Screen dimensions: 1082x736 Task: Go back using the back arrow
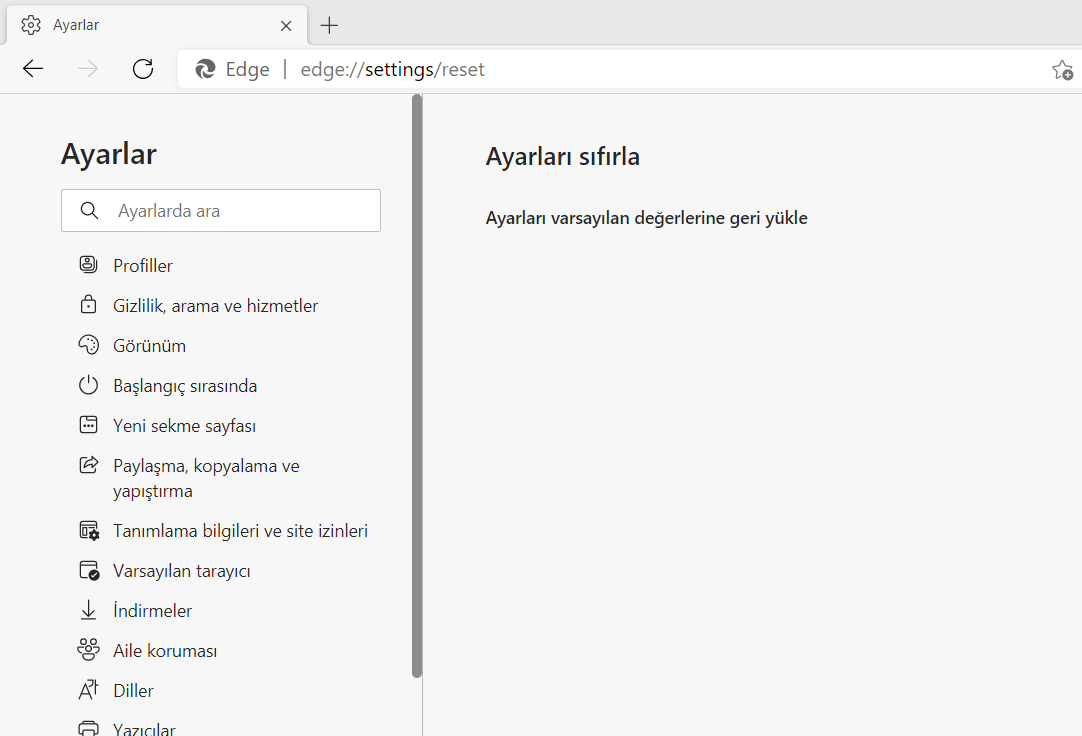click(x=33, y=69)
